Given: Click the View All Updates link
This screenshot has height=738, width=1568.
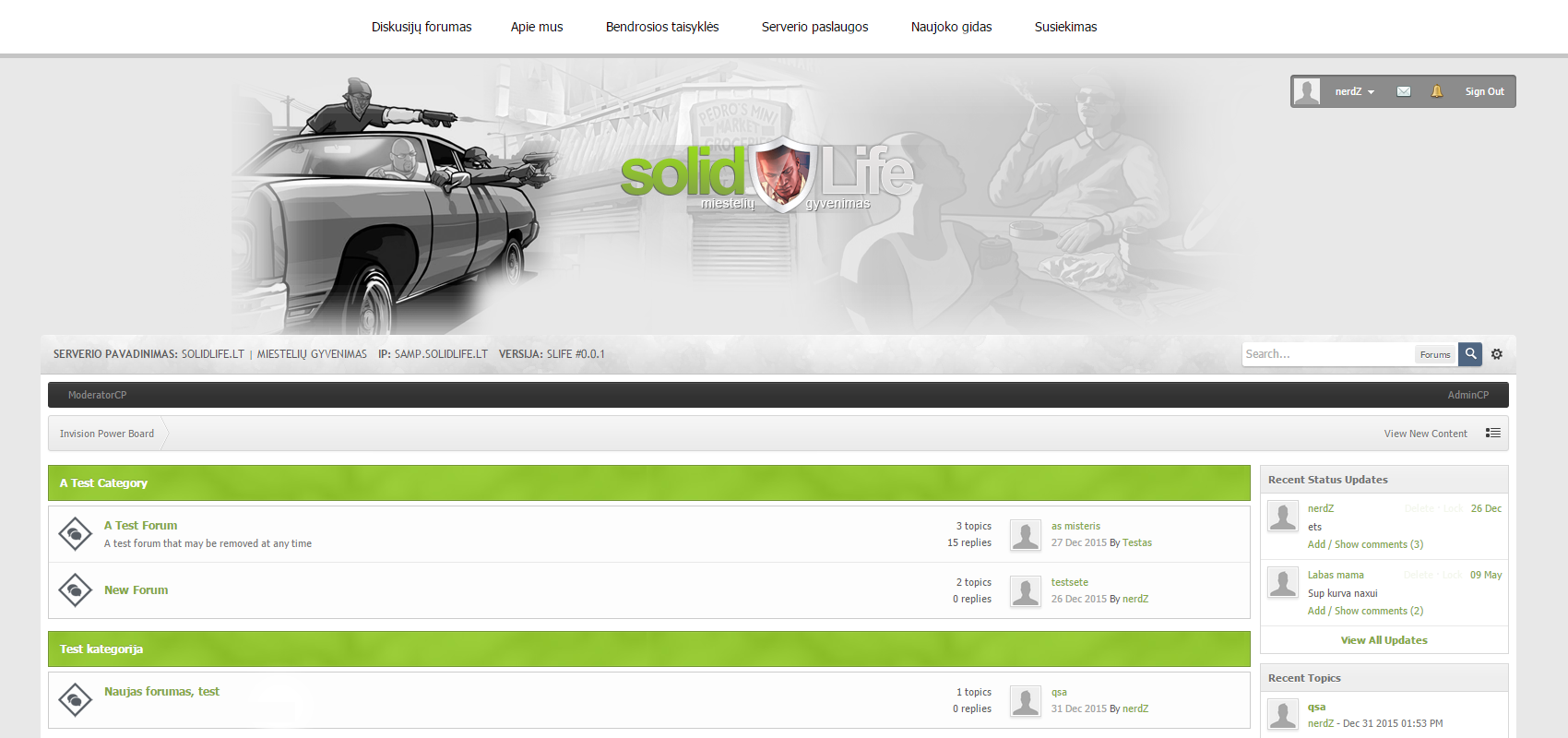Looking at the screenshot, I should point(1384,640).
